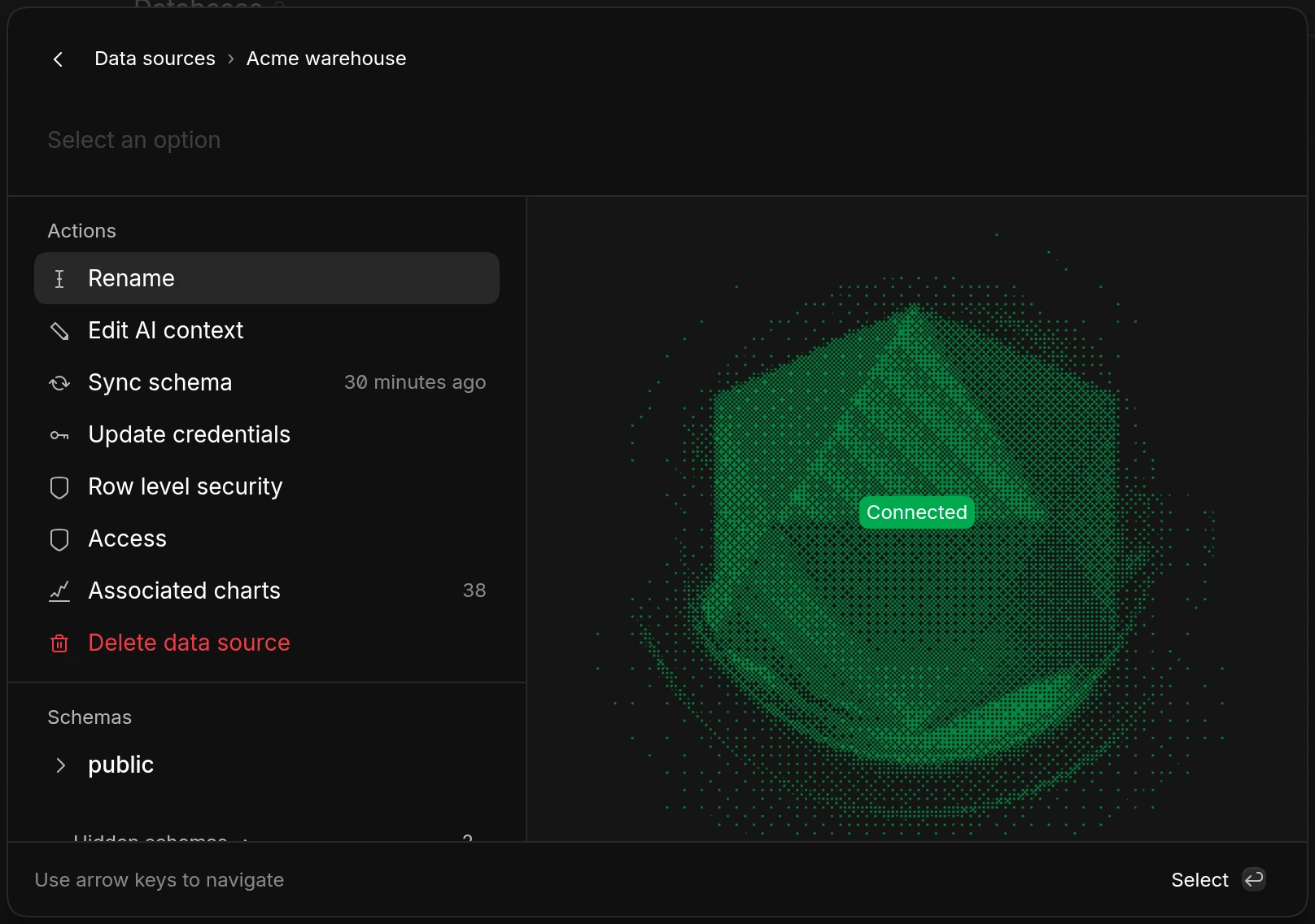Screen dimensions: 1315x924
Task: Focus the Select an option search field
Action: pyautogui.click(x=657, y=140)
